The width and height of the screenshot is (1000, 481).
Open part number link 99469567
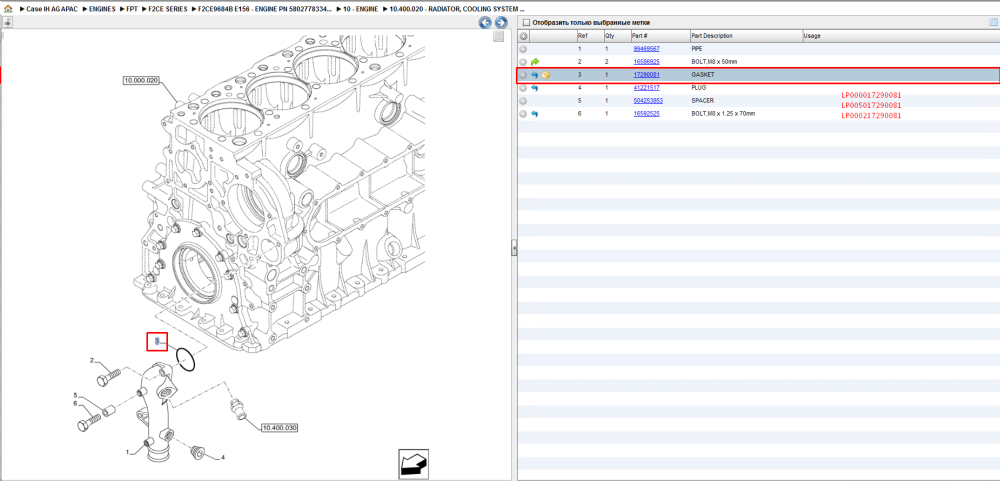click(x=646, y=49)
